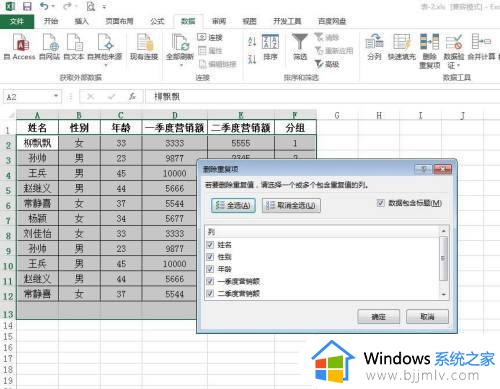Viewport: 500px width, 389px height.
Task: Toggle the 姓名 column checkbox
Action: [210, 245]
